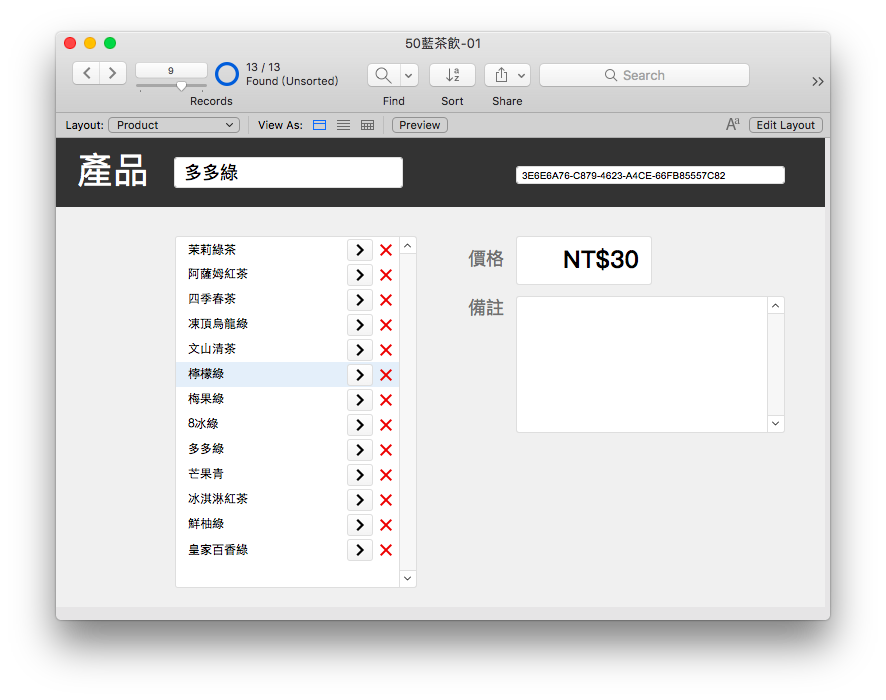This screenshot has height=700, width=886.
Task: Delete the 阿薩姆紅茶 row
Action: 386,275
